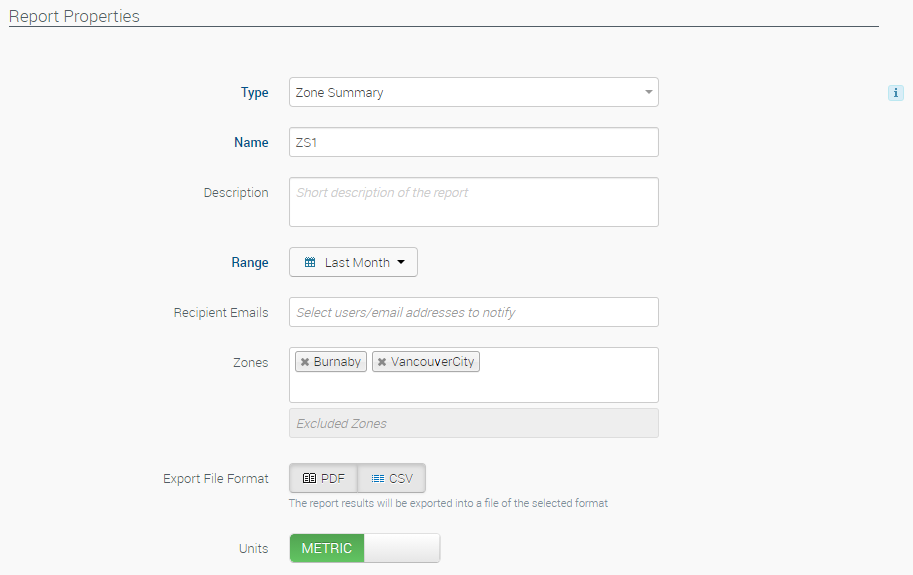Toggle the METRIC units switch
This screenshot has width=913, height=575.
pos(364,548)
